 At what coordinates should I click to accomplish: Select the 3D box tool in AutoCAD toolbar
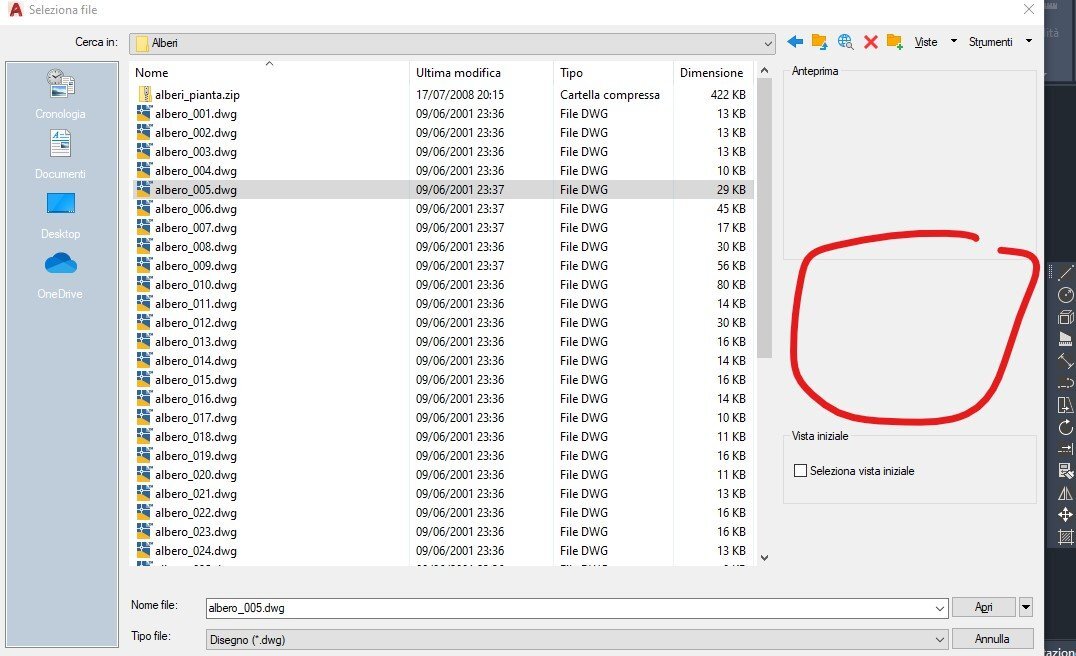[1065, 317]
